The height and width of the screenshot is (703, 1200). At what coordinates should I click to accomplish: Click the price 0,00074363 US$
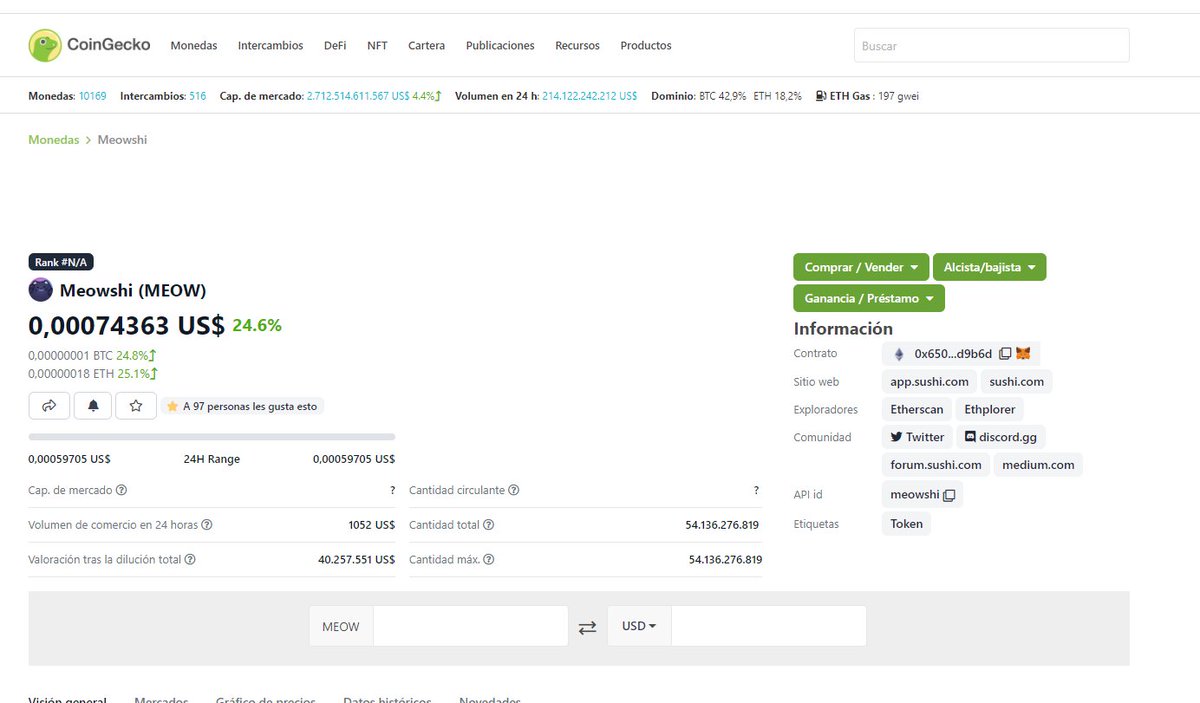126,325
